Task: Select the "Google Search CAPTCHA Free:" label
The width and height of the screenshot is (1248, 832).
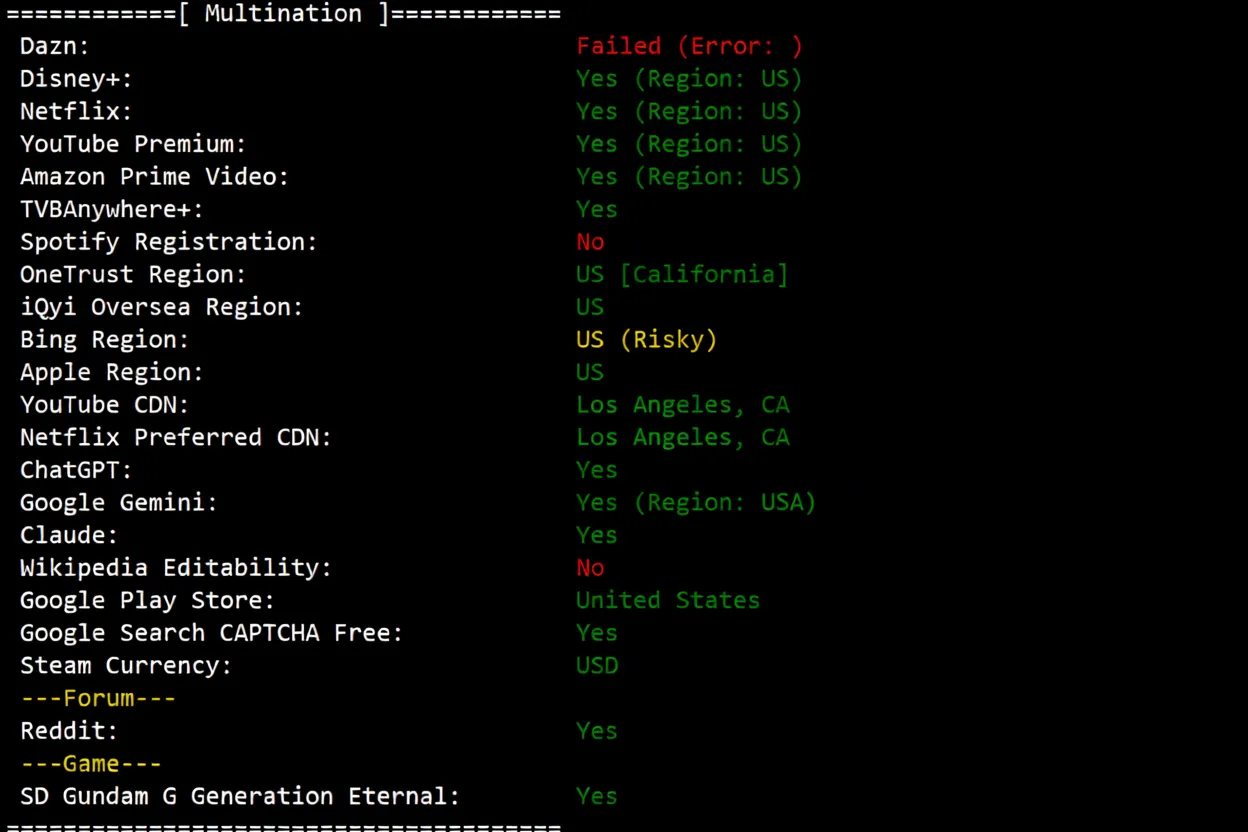Action: click(212, 633)
